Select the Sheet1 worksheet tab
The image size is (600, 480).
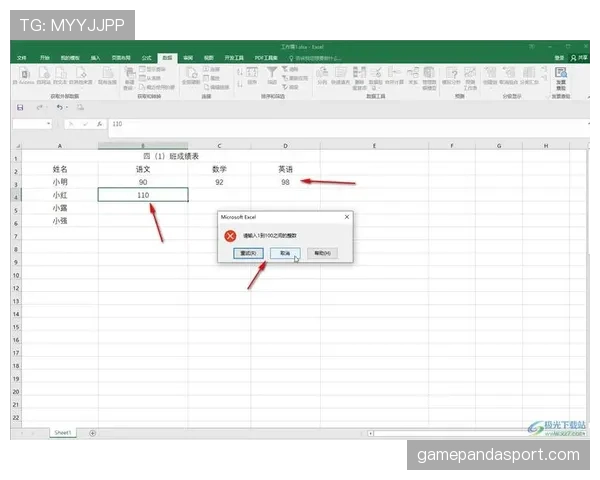coord(63,433)
